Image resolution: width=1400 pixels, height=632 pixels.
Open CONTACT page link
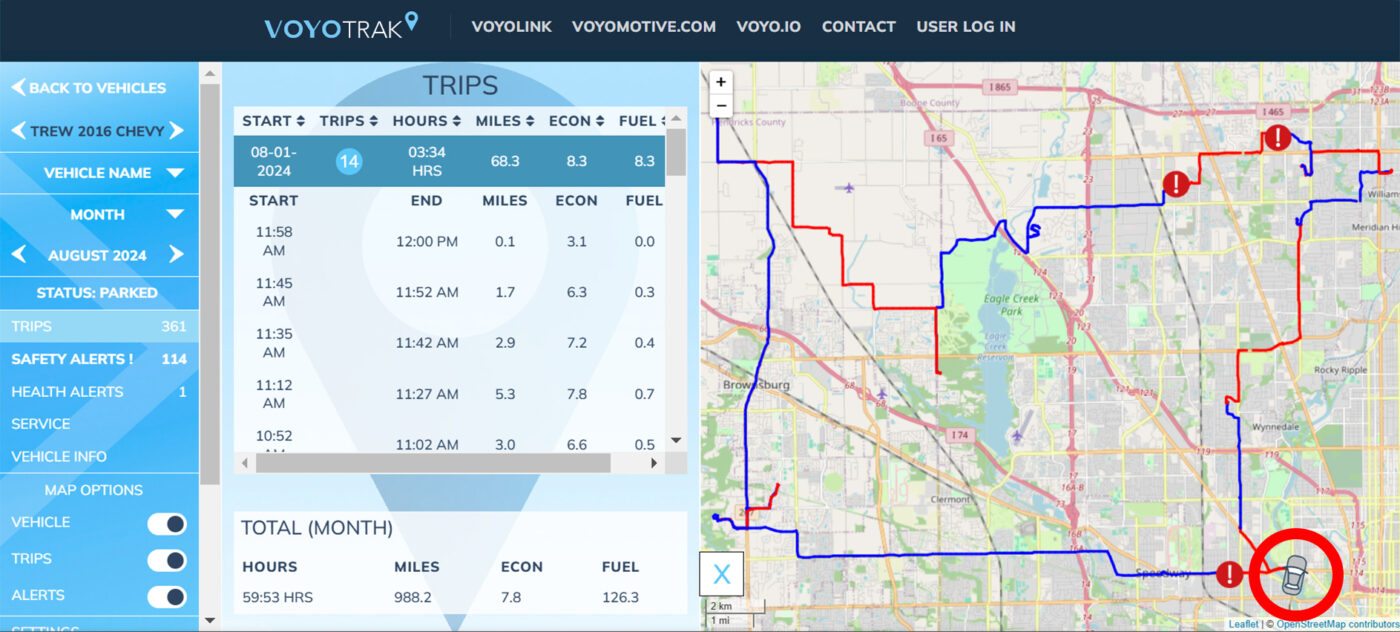(x=859, y=27)
